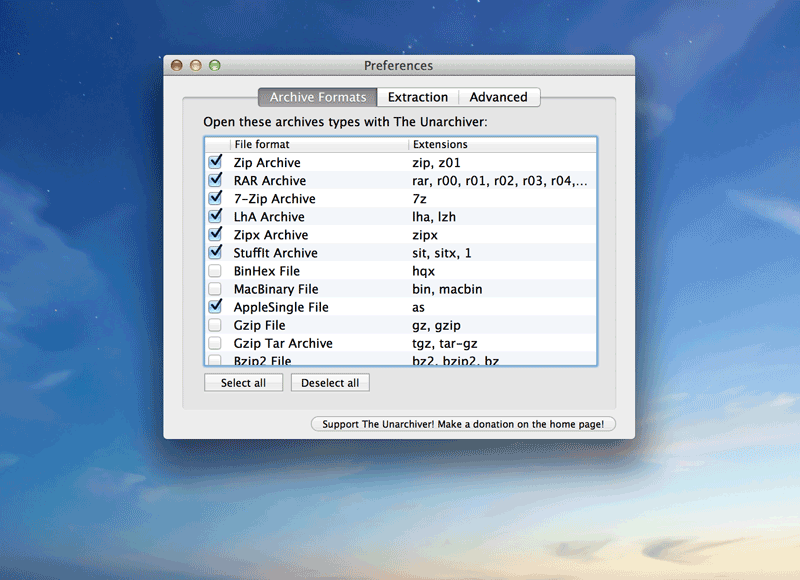800x580 pixels.
Task: Select the AppleSingle File row name
Action: coord(281,307)
